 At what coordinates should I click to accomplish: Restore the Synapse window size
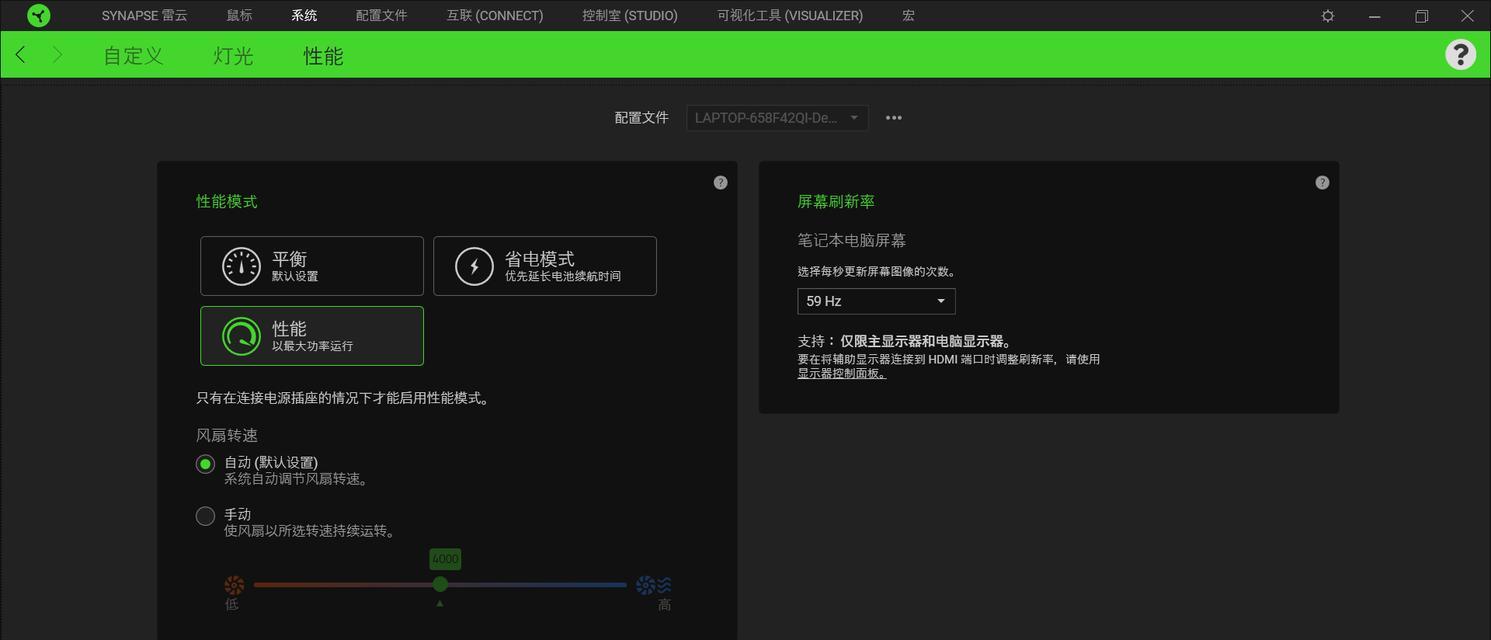tap(1421, 16)
